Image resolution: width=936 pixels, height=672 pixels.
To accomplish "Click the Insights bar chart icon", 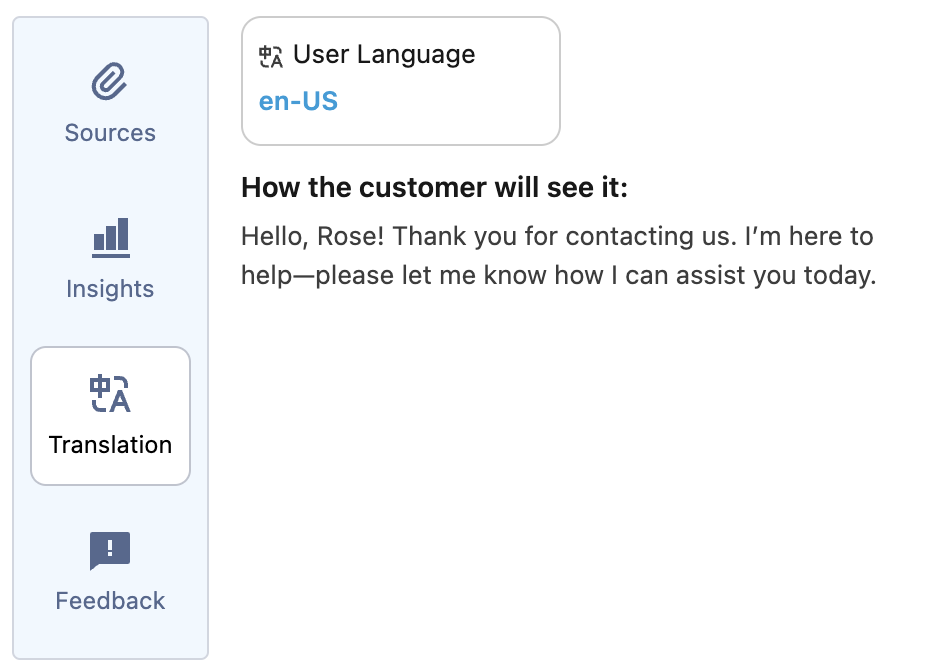I will tap(110, 237).
